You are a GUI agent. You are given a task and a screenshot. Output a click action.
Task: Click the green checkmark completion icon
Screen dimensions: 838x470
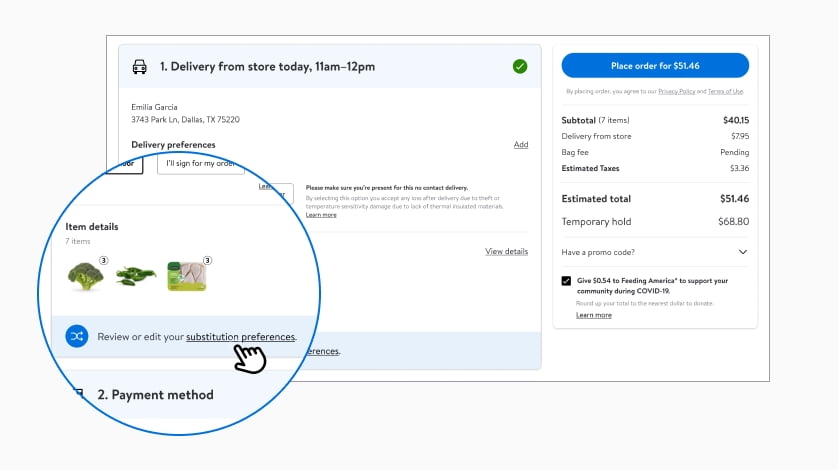tap(519, 66)
